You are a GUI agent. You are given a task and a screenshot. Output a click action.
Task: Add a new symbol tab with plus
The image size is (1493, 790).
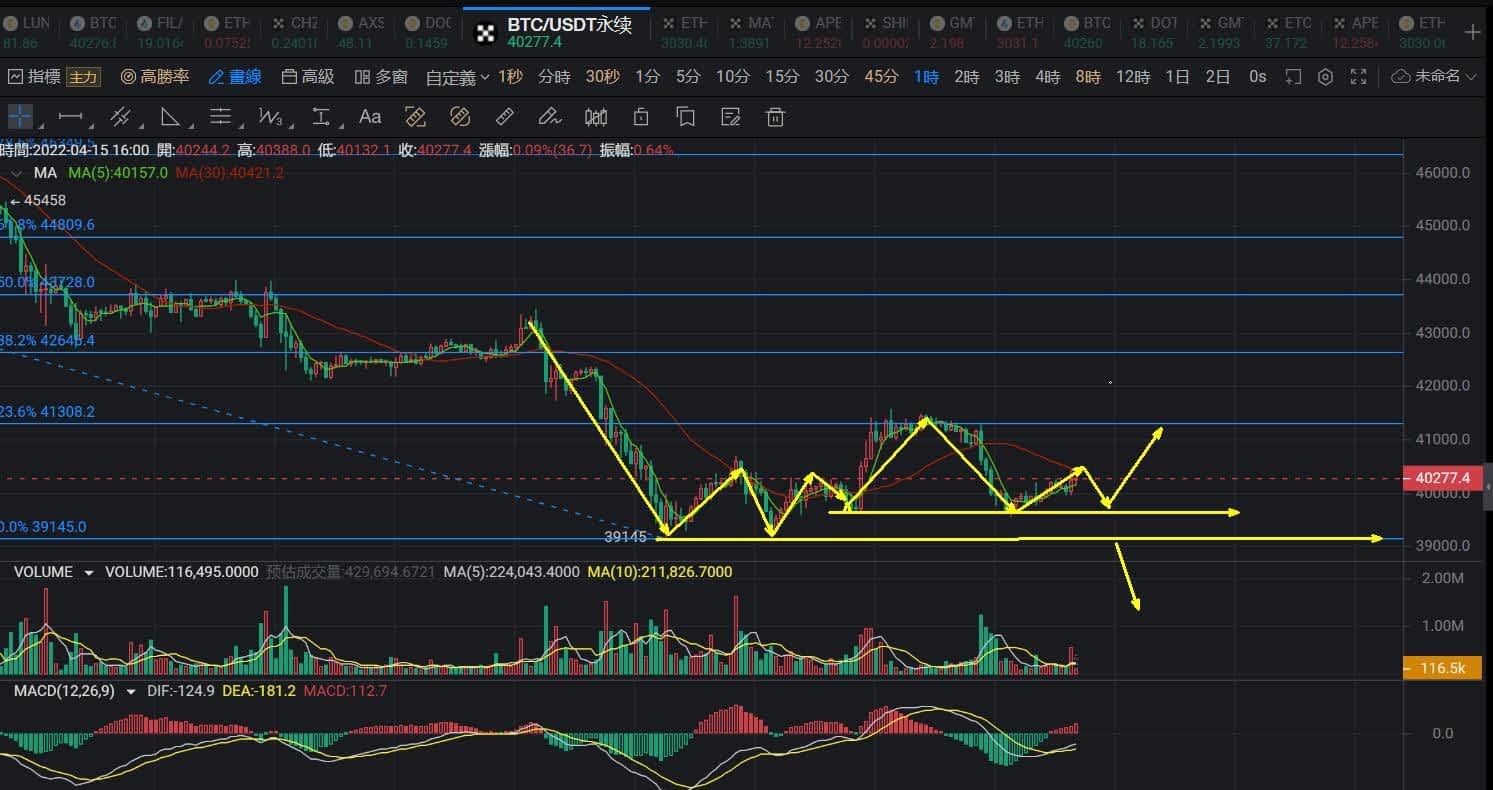pos(1472,31)
